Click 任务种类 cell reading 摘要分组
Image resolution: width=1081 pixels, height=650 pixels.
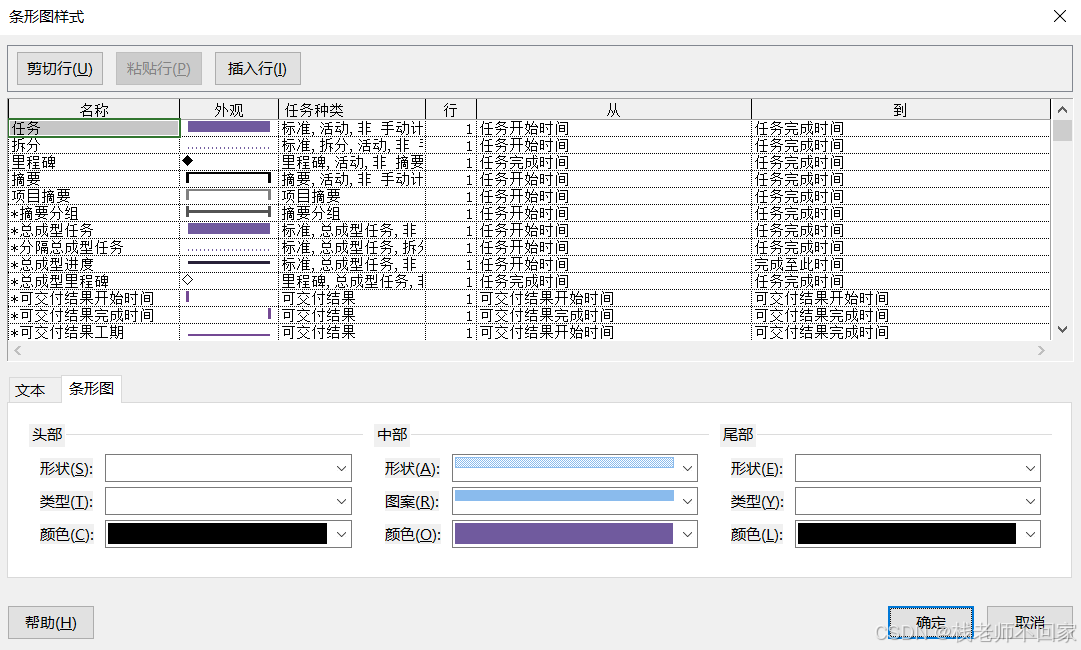click(x=352, y=213)
